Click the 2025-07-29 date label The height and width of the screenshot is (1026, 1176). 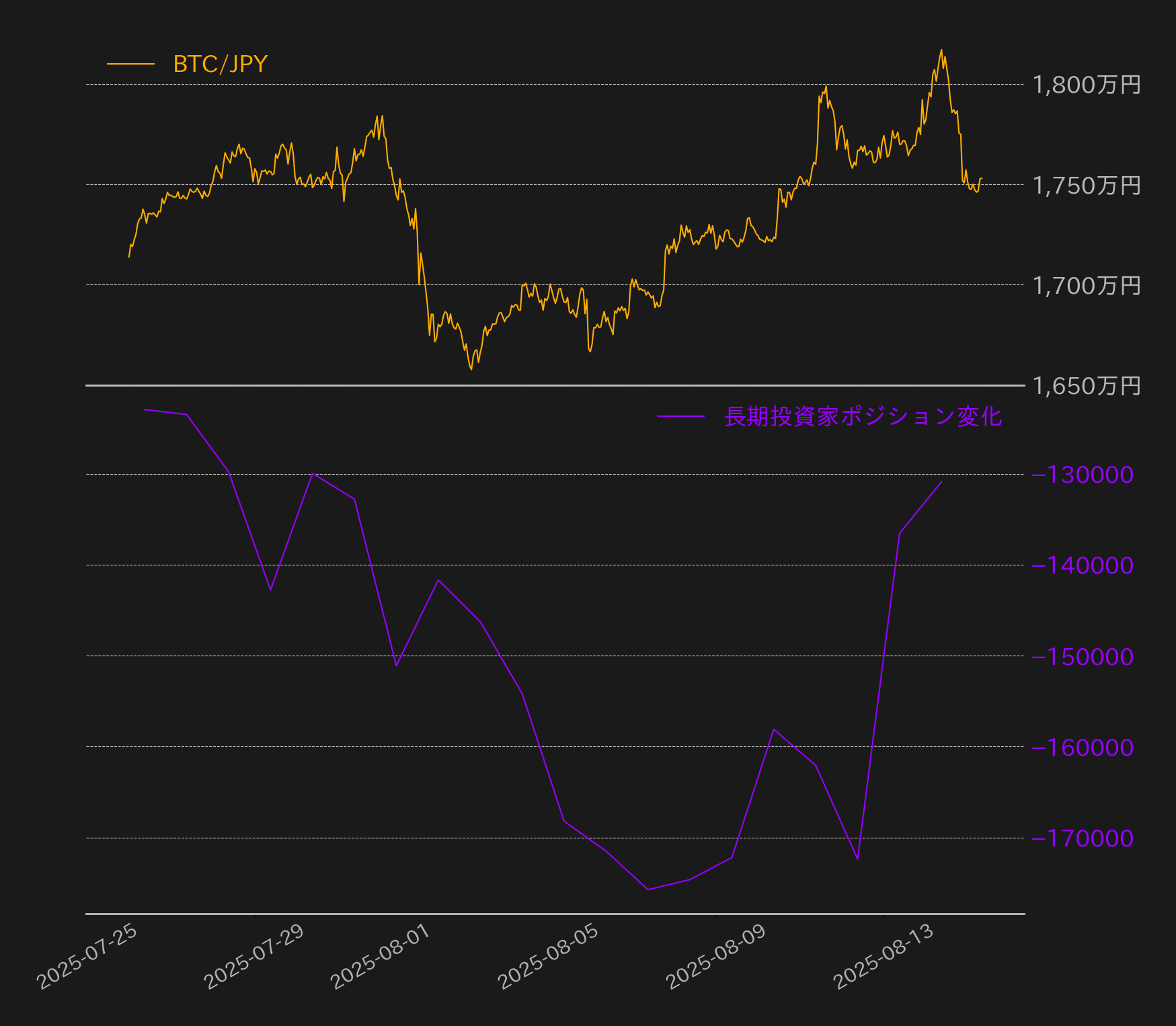(x=255, y=956)
